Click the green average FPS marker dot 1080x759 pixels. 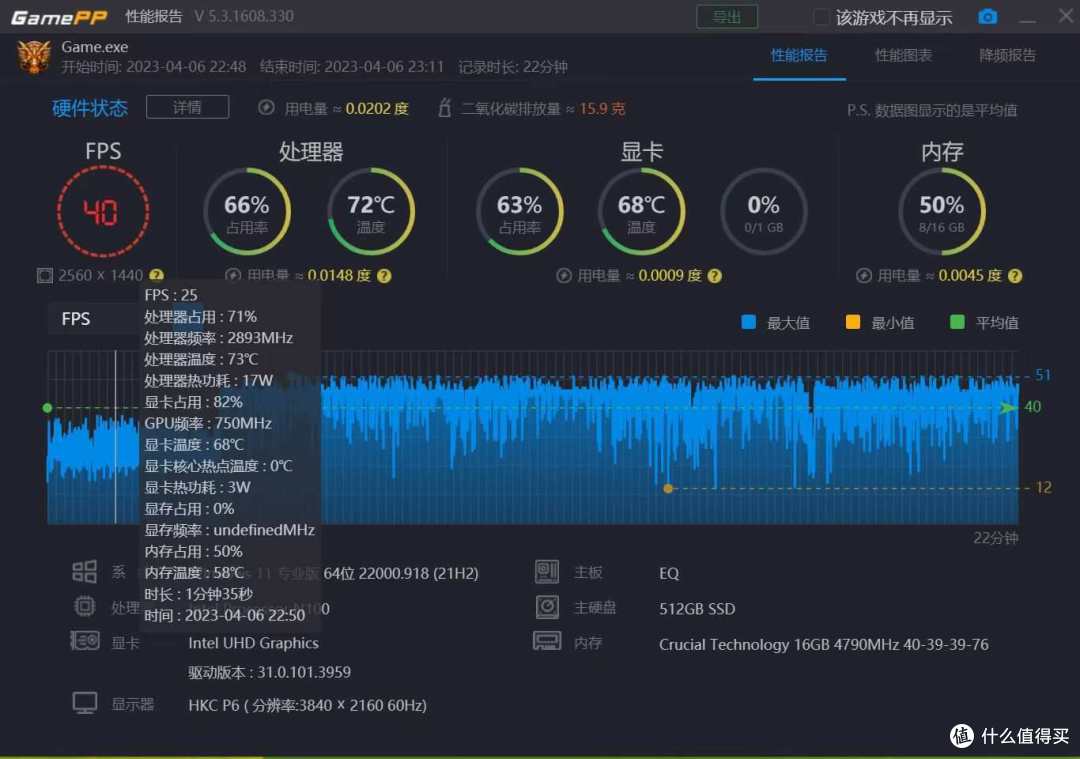(x=48, y=408)
